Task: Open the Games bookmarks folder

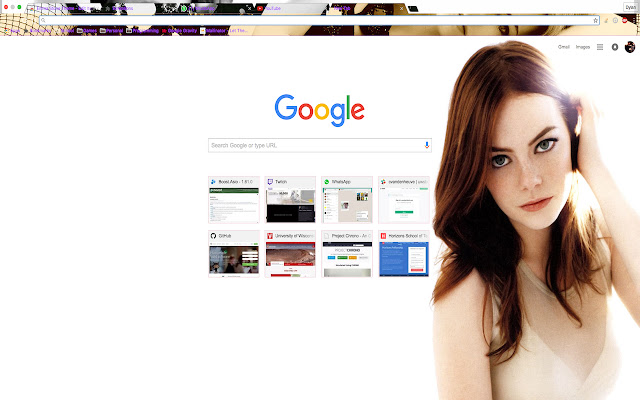Action: [x=87, y=31]
